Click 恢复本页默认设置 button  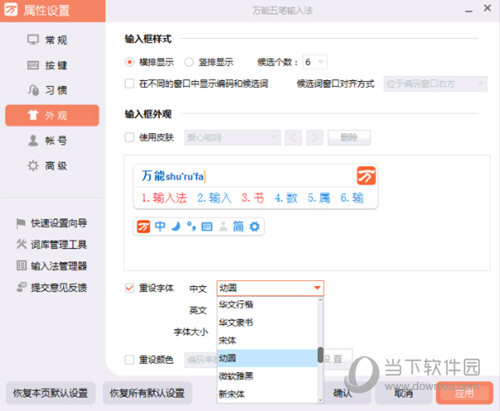50,393
